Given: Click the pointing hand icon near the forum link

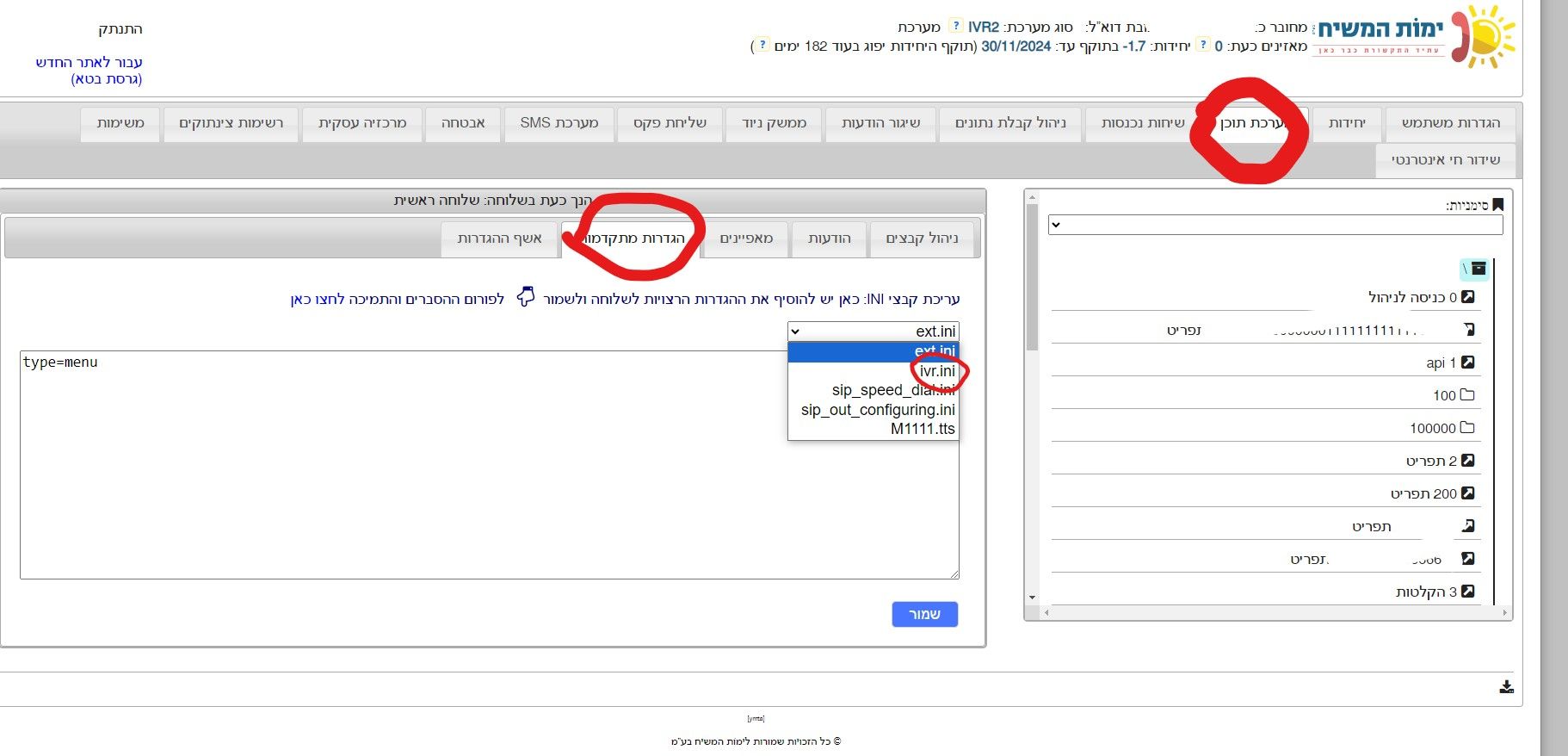Looking at the screenshot, I should tap(526, 297).
